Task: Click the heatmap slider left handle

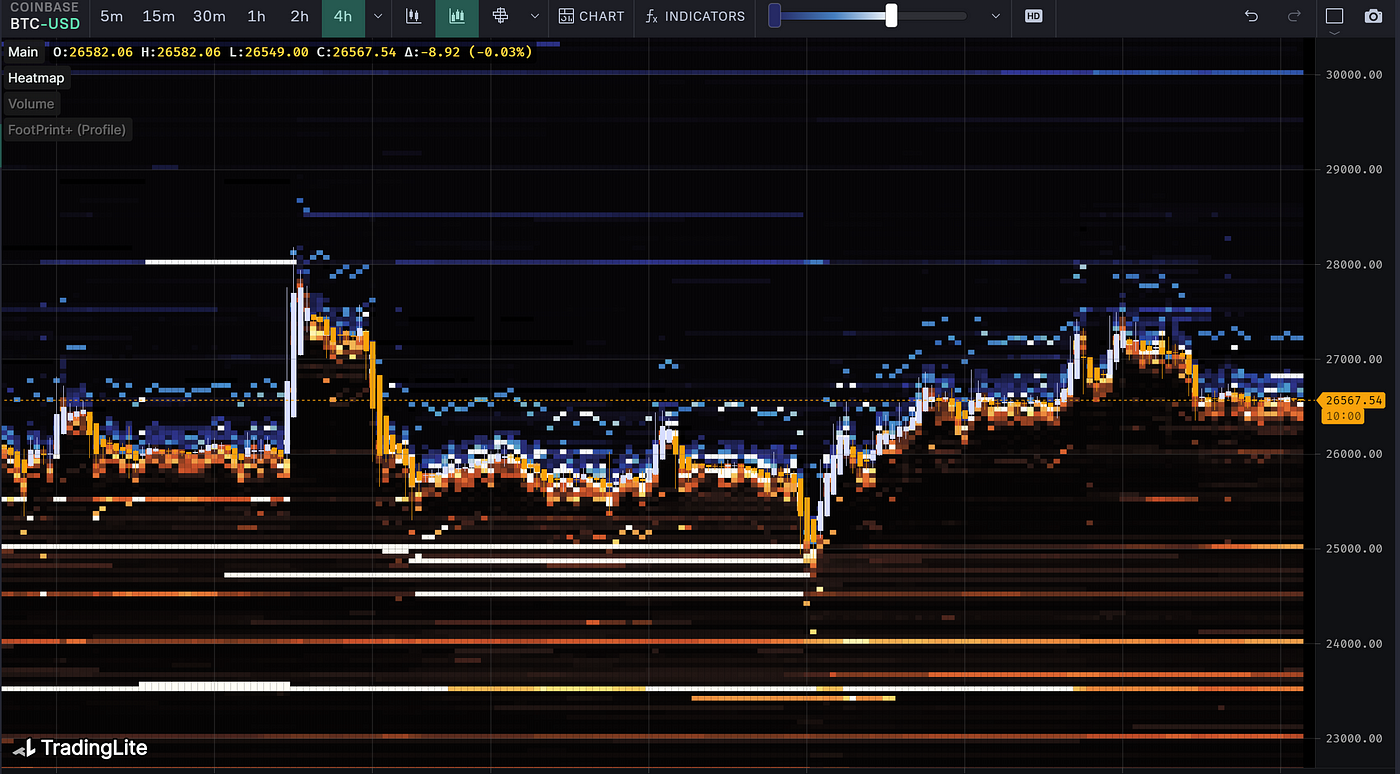Action: tap(774, 16)
